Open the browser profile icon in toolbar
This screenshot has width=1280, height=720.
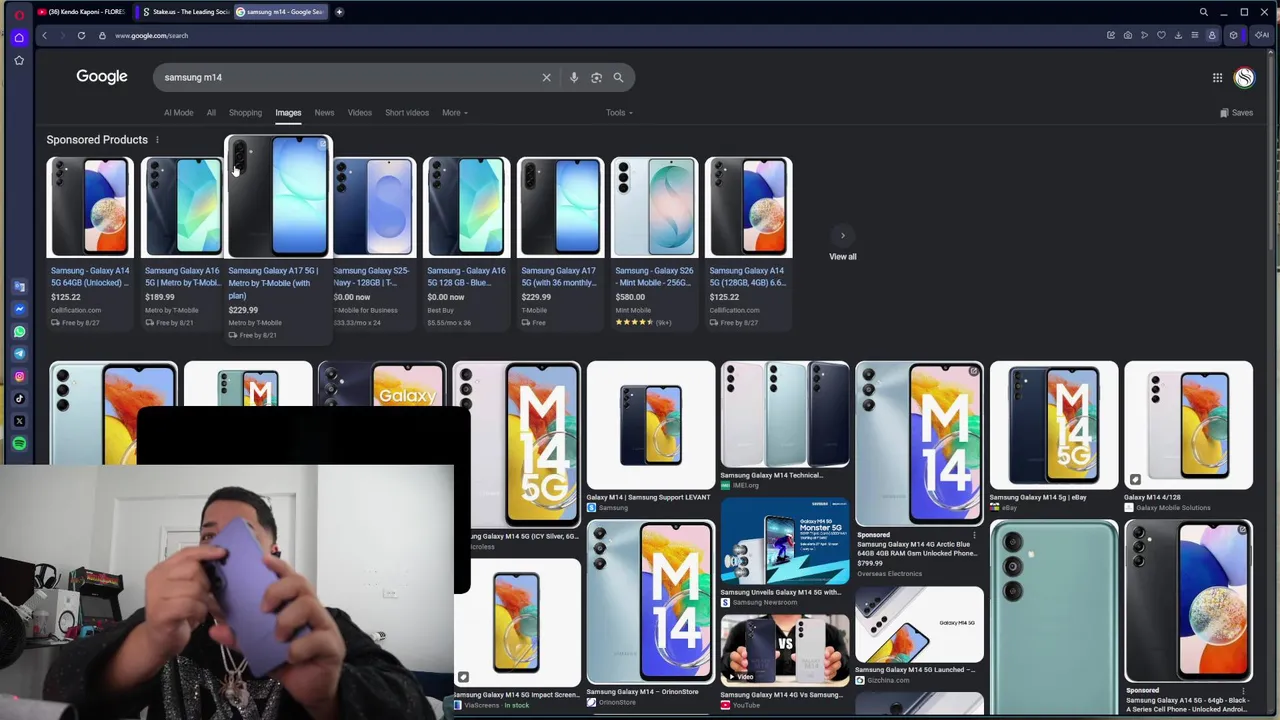(x=1212, y=36)
